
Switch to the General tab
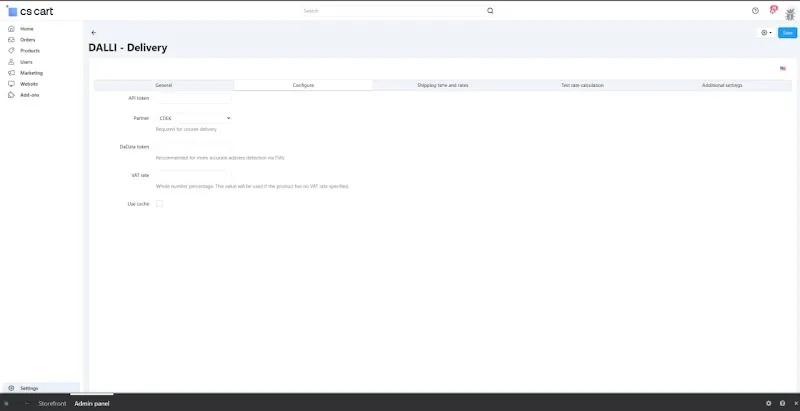click(x=164, y=85)
